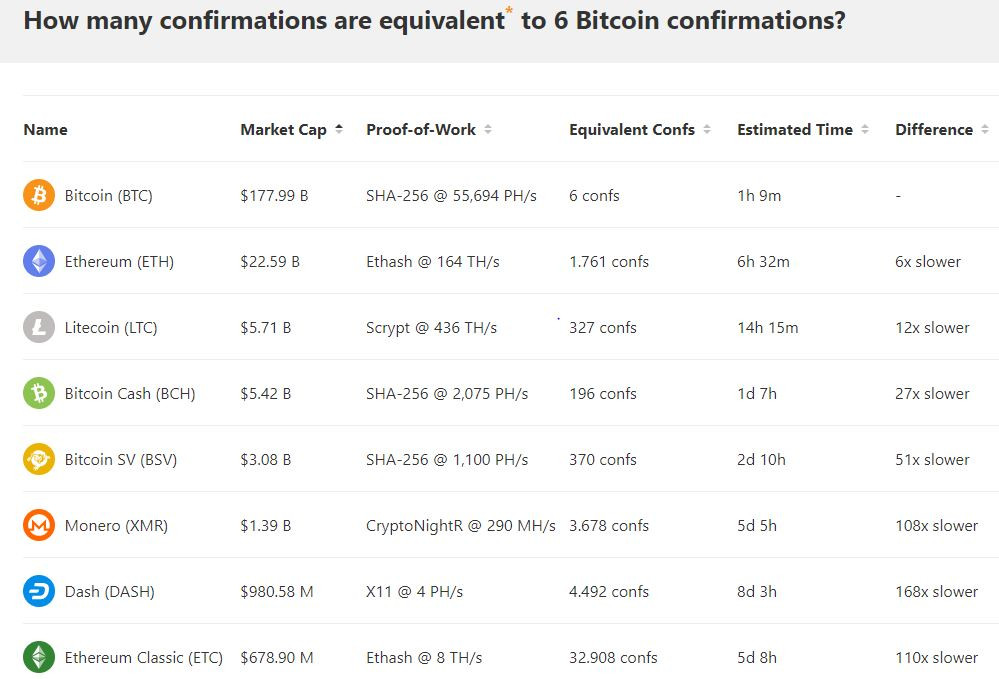Click the Dash (DASH) blue logo icon
The height and width of the screenshot is (679, 999).
(x=39, y=591)
